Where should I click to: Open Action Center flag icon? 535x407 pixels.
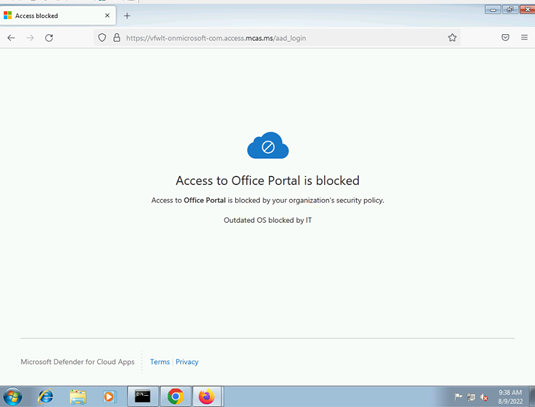458,397
